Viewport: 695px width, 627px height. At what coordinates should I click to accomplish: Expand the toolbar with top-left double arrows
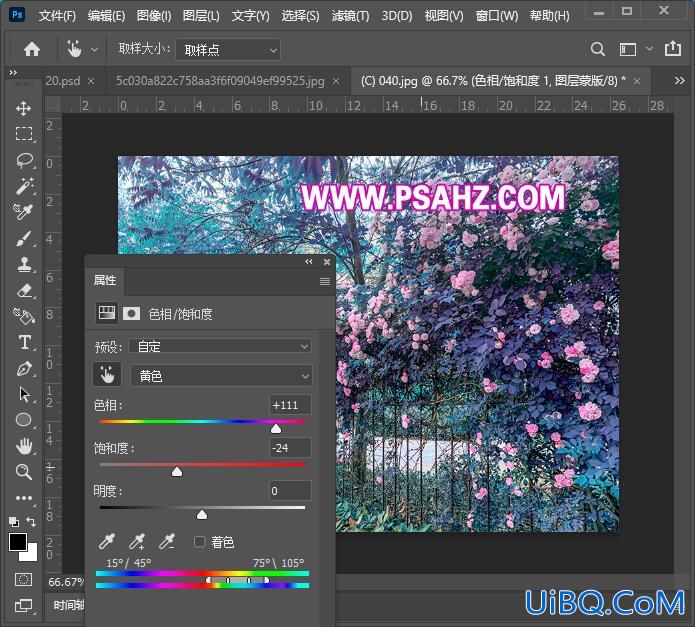[x=13, y=72]
